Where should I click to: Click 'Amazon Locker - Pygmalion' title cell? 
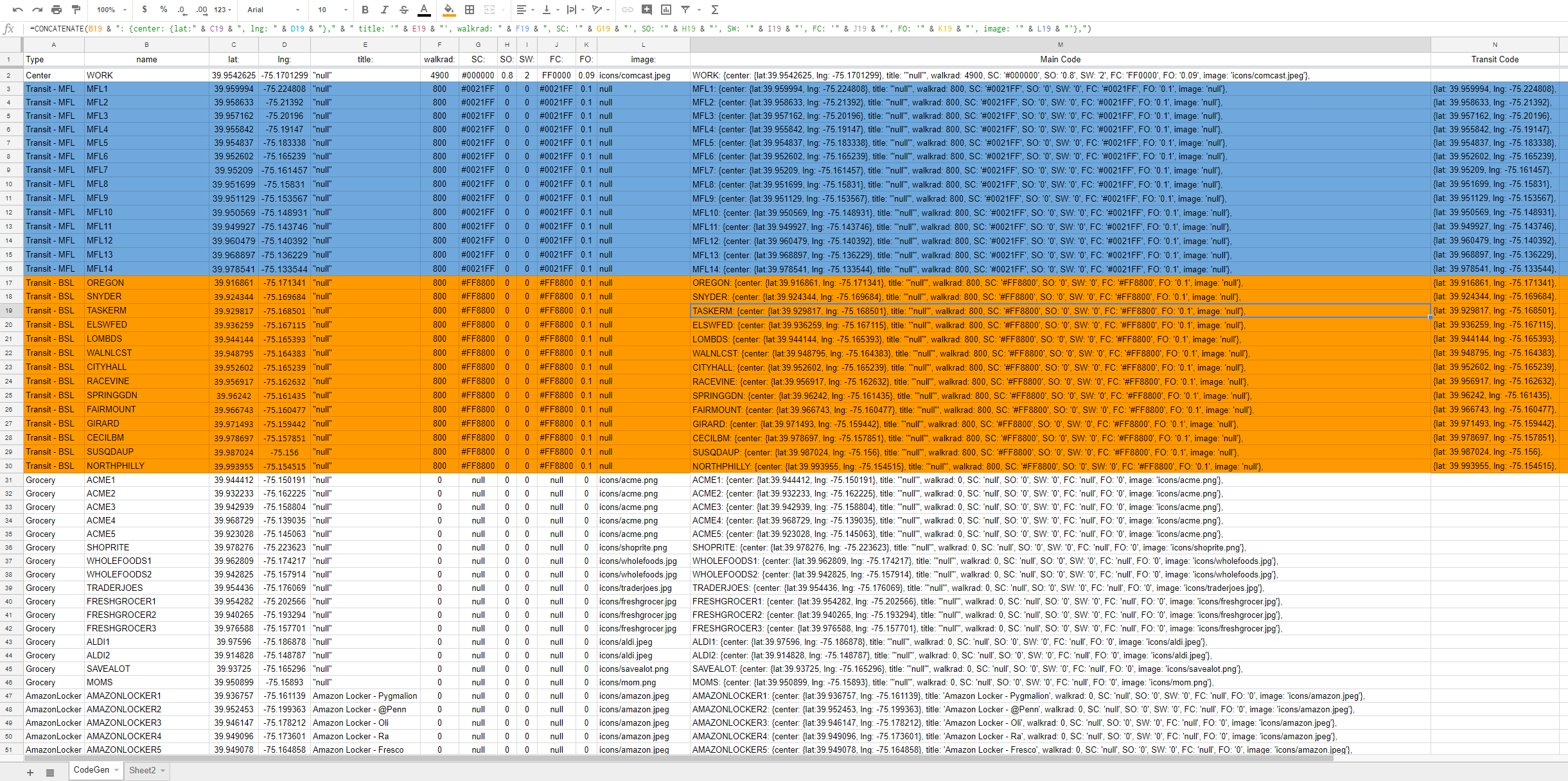(365, 696)
